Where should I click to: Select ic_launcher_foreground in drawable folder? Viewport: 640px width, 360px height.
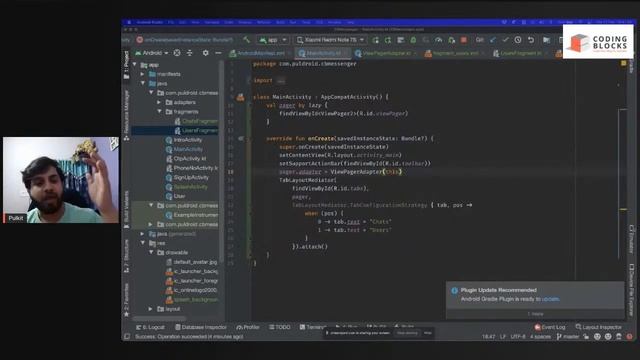point(192,281)
